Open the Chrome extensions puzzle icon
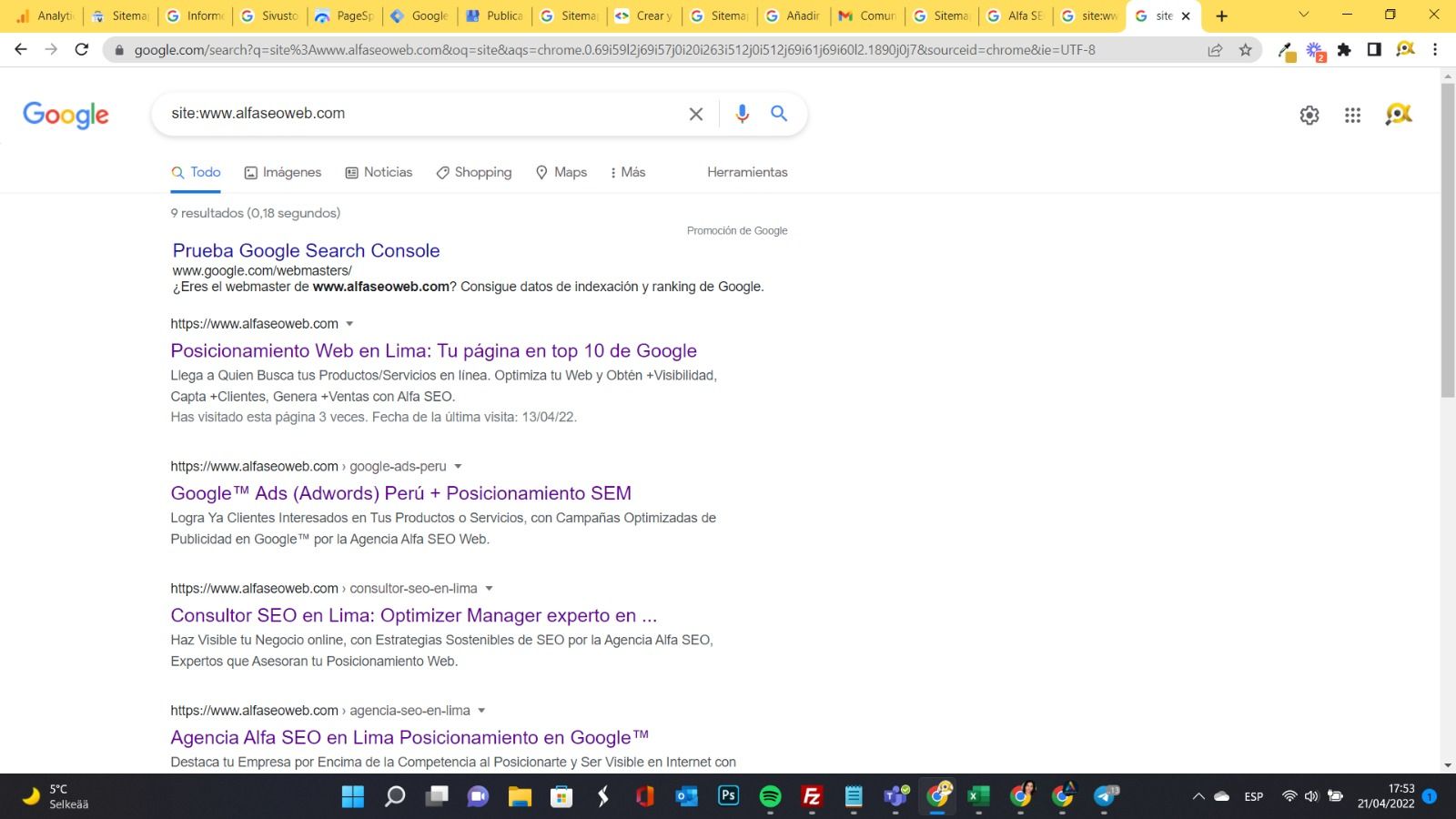 point(1344,50)
